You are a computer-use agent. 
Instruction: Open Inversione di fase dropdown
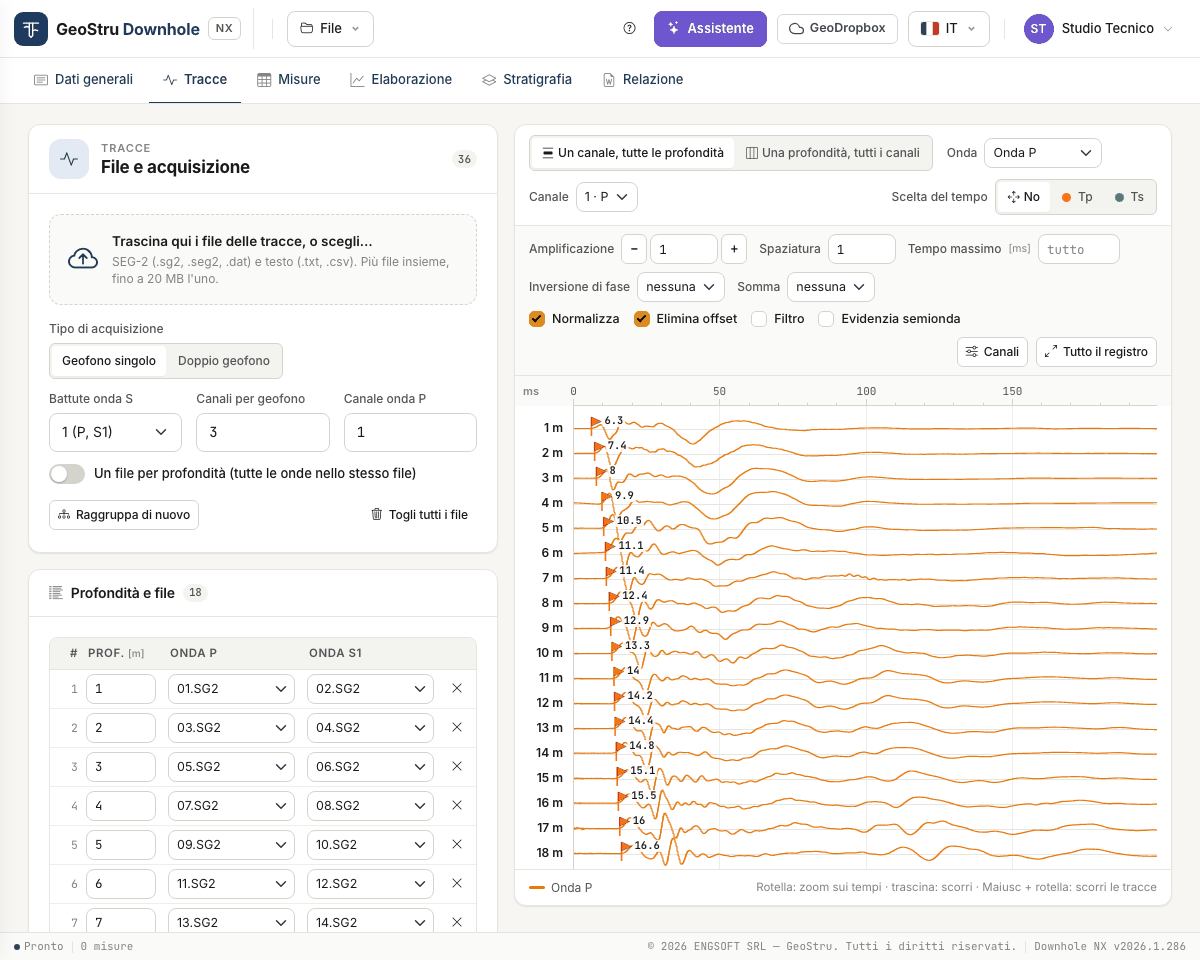pyautogui.click(x=681, y=287)
